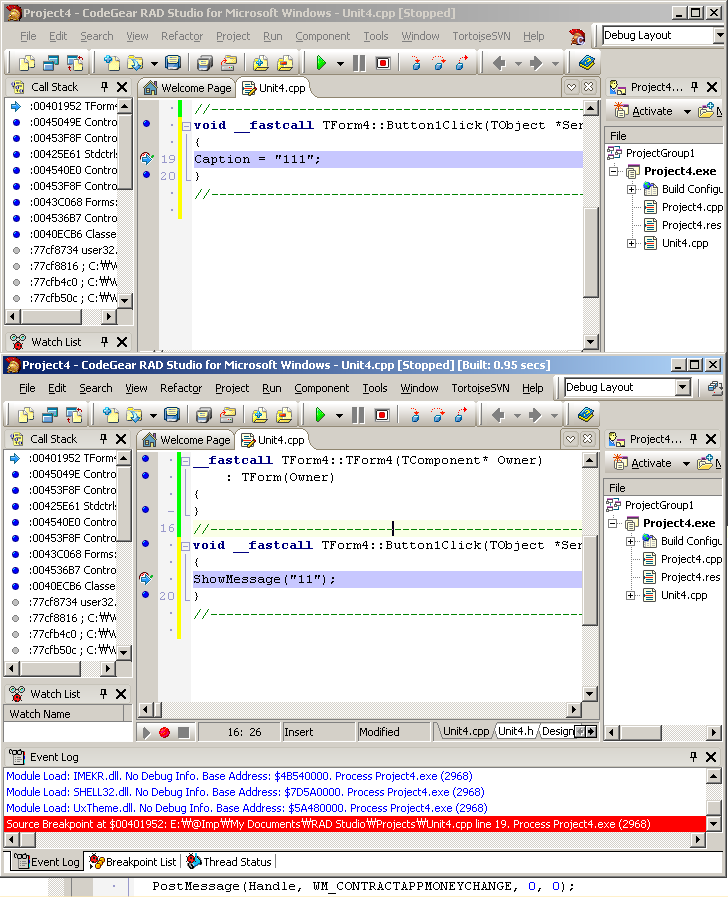The width and height of the screenshot is (728, 897).
Task: Open the Debug Layout dropdown in lower window
Action: click(683, 387)
